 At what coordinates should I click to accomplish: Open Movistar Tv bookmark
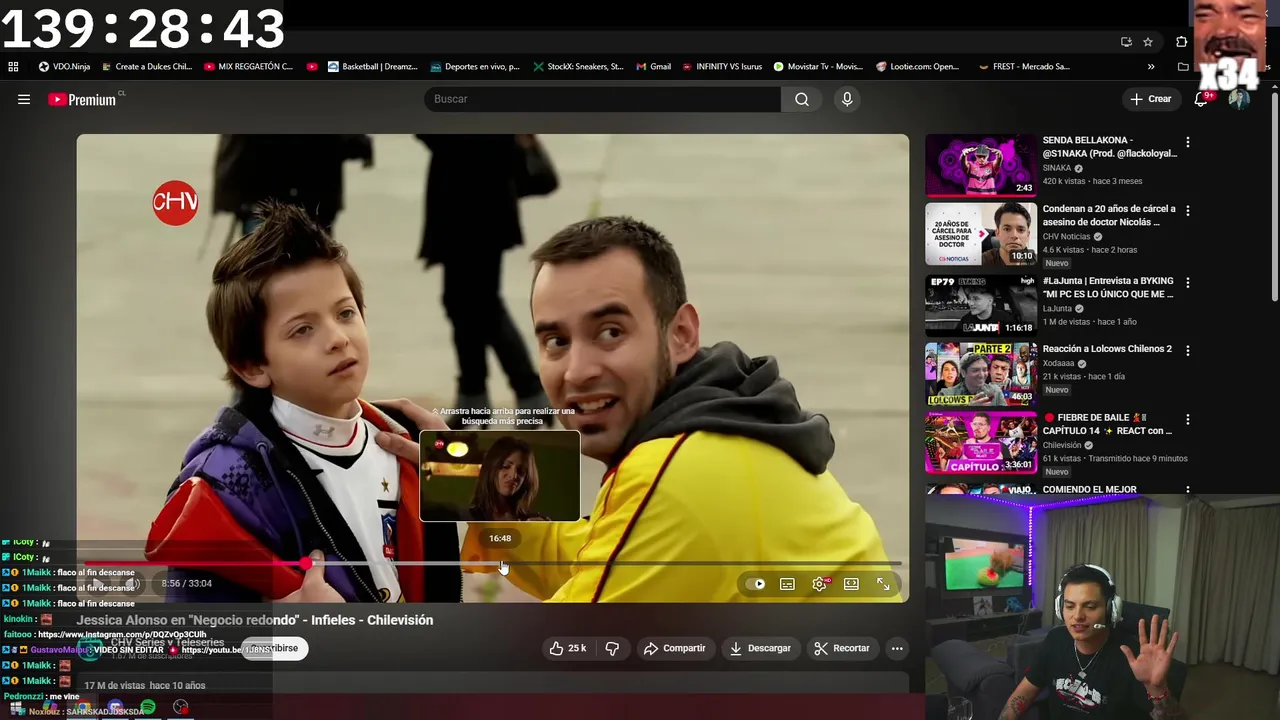pyautogui.click(x=818, y=67)
